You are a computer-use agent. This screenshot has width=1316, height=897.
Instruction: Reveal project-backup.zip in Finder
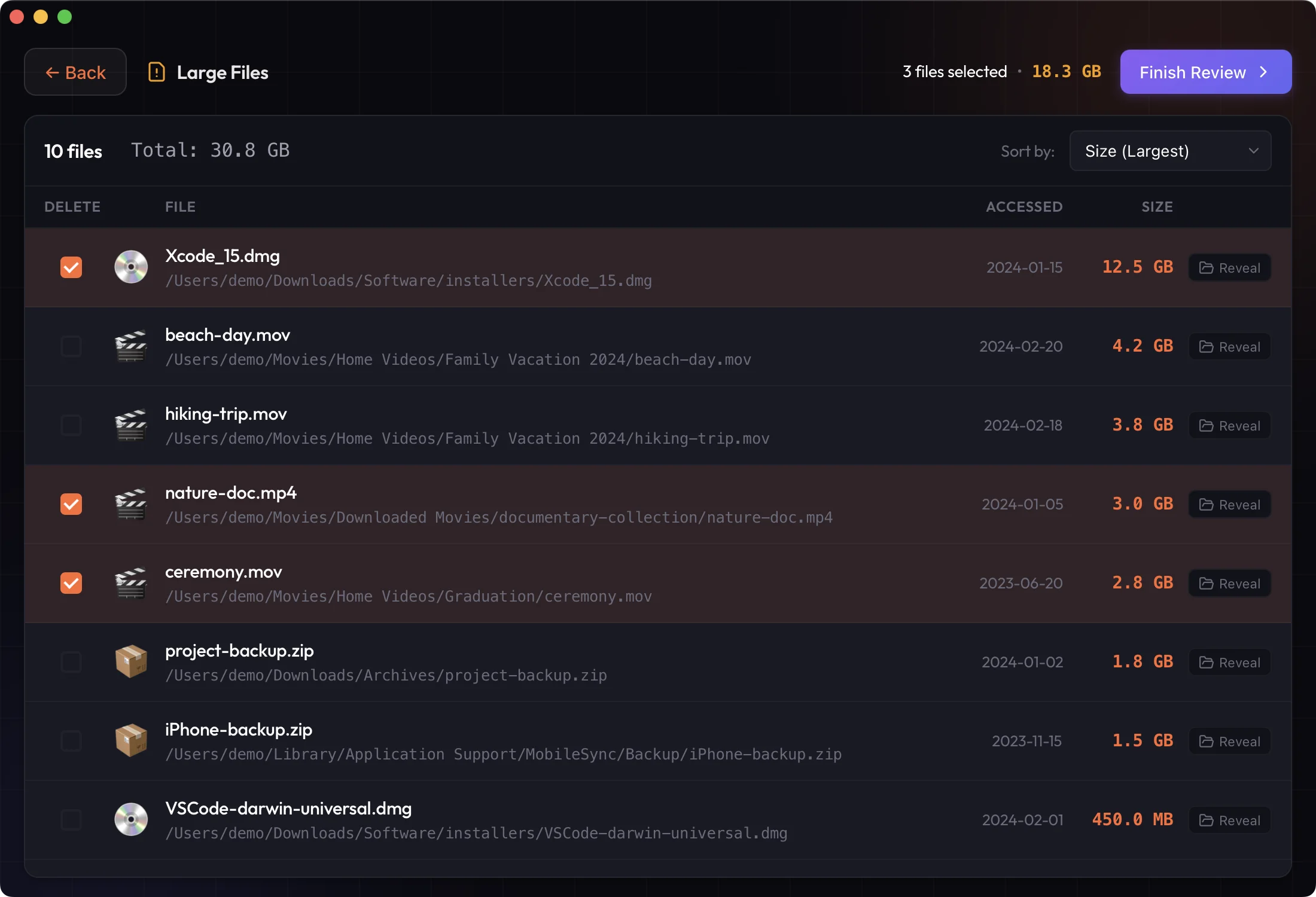1230,662
